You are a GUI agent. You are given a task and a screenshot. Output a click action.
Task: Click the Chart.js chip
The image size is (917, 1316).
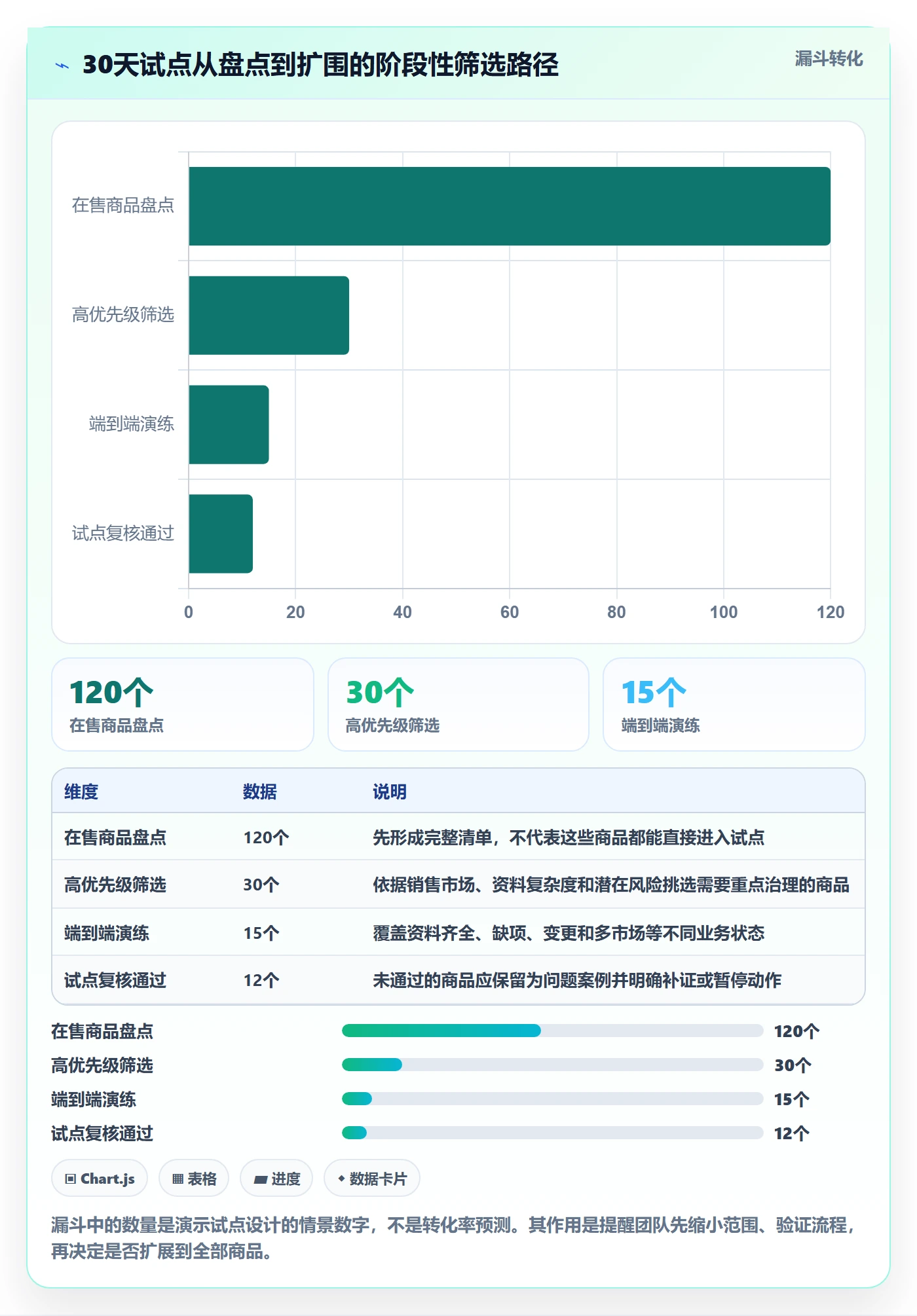[100, 1179]
